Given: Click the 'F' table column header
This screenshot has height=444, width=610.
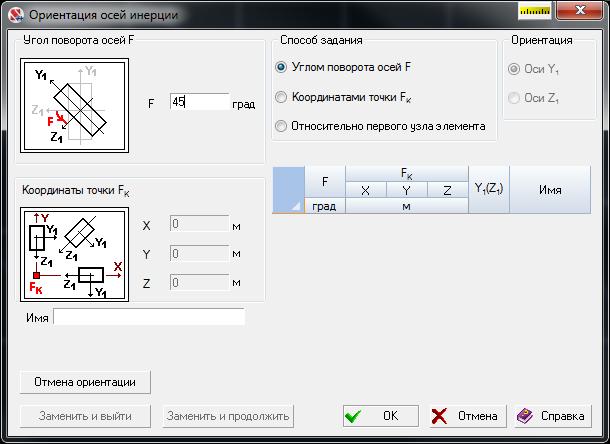Looking at the screenshot, I should click(325, 182).
